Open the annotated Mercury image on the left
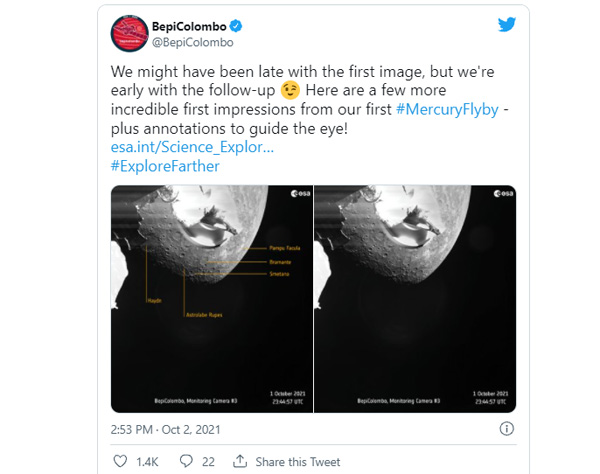600x474 pixels. [210, 298]
